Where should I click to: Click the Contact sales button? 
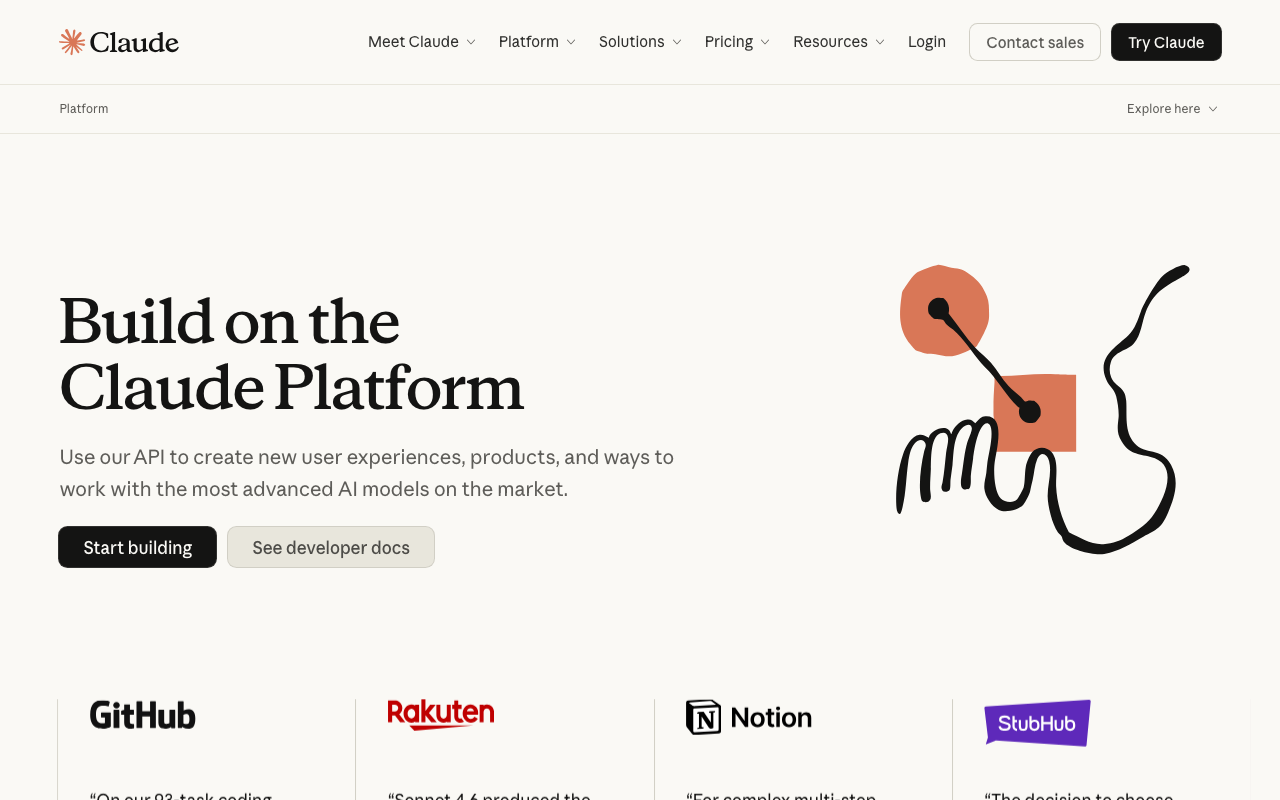tap(1035, 42)
